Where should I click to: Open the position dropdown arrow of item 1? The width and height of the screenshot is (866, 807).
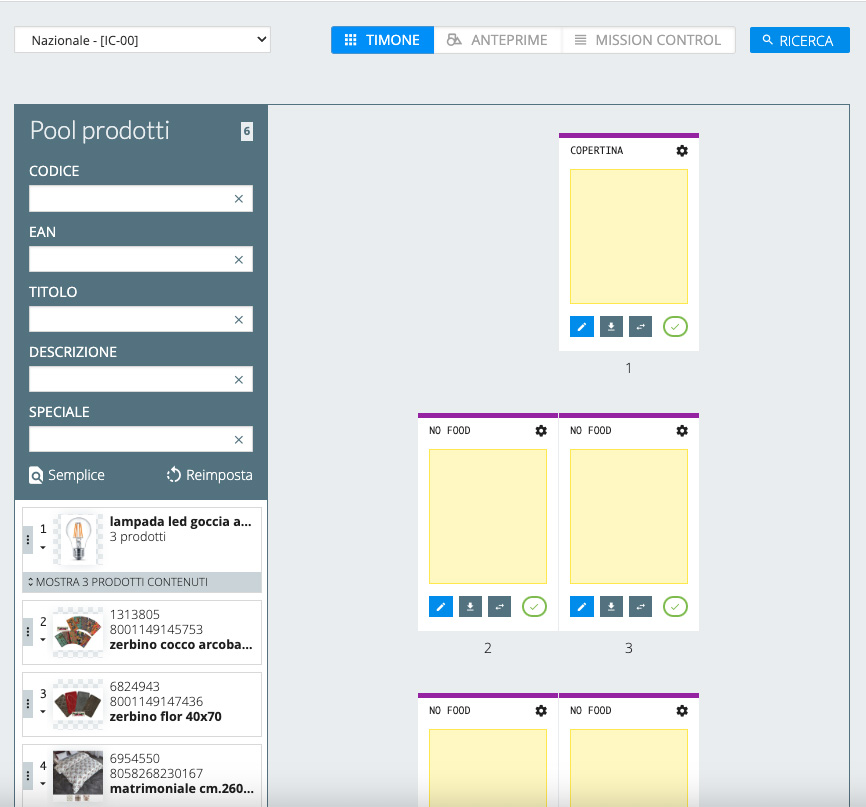43,548
